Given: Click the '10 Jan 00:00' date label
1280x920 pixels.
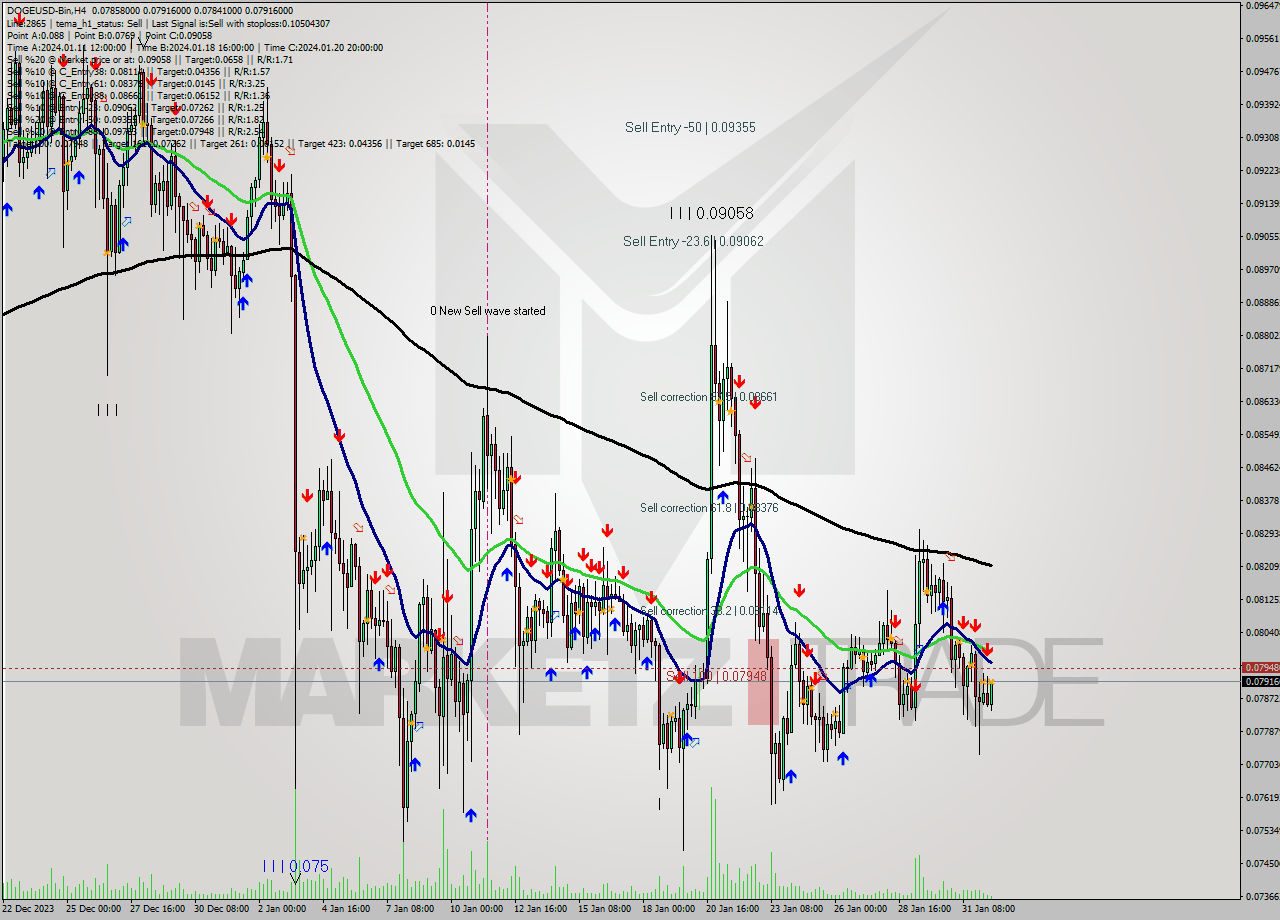Looking at the screenshot, I should [x=476, y=909].
